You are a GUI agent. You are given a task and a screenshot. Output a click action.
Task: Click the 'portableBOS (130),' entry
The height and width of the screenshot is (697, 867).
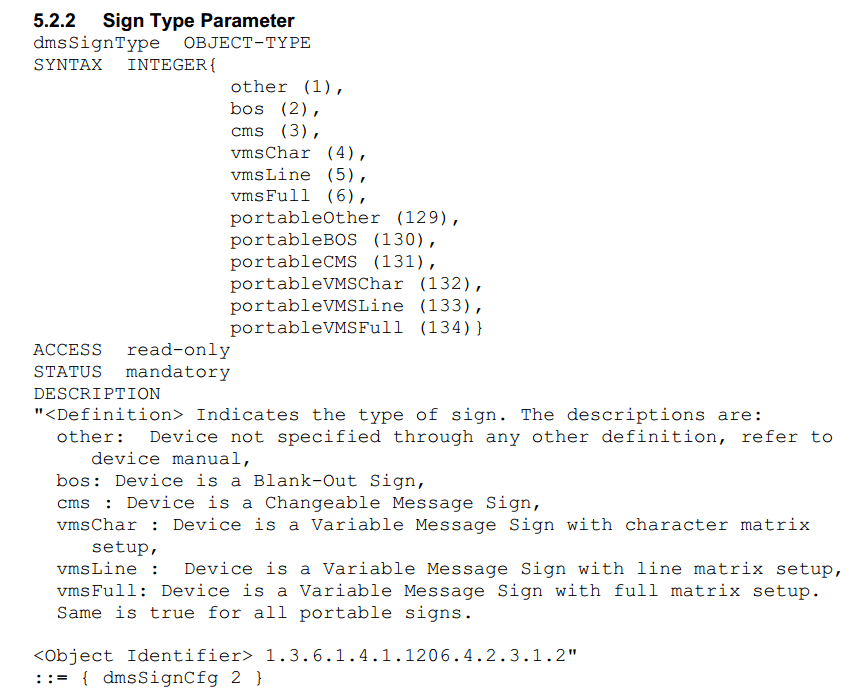tap(334, 240)
